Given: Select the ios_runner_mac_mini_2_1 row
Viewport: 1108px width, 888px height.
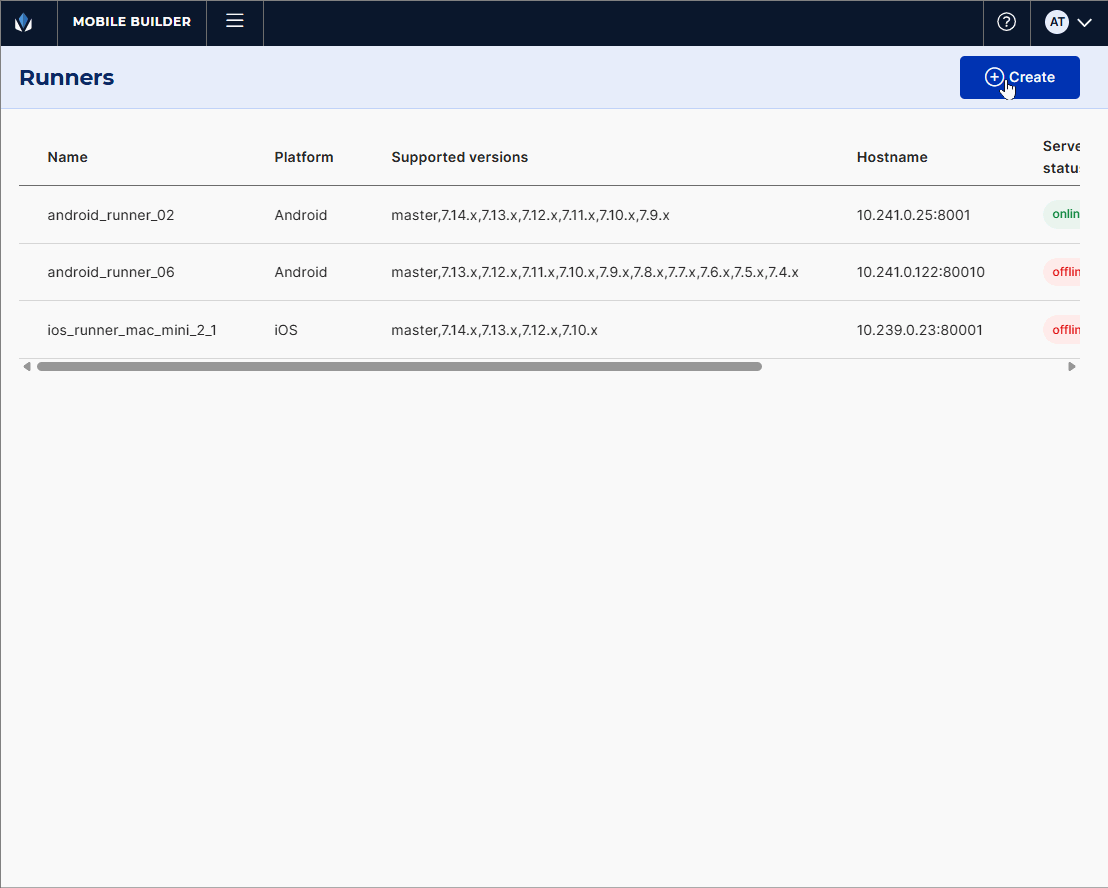Looking at the screenshot, I should (132, 330).
